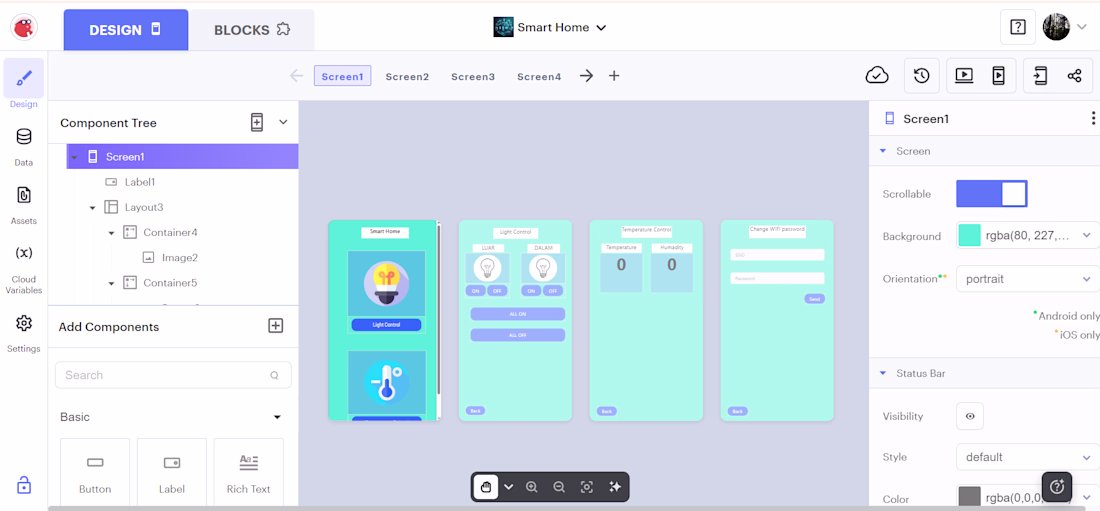Click the Change WiFi password screen preview
Viewport: 1100px width, 511px height.
pos(777,321)
